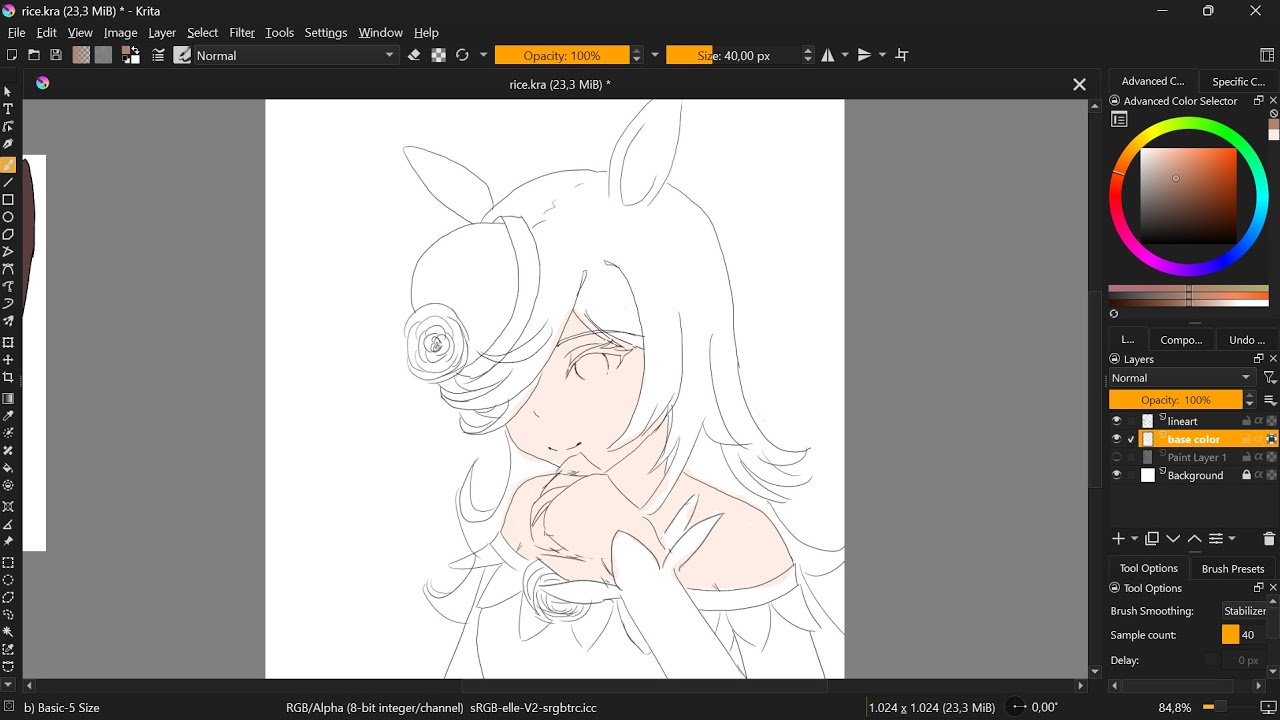The width and height of the screenshot is (1280, 720).
Task: Select the Rectangle shape tool
Action: [9, 200]
